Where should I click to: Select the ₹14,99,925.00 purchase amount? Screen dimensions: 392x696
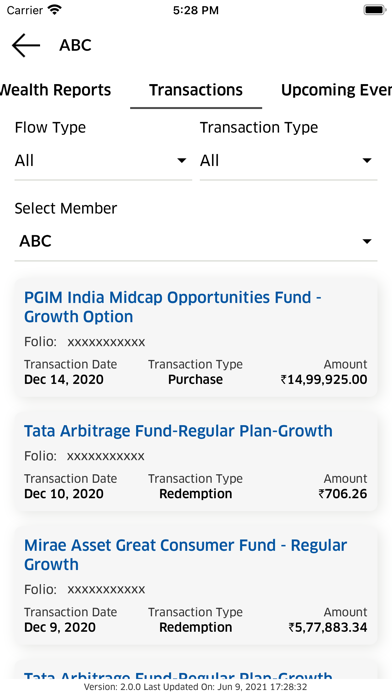click(x=324, y=380)
